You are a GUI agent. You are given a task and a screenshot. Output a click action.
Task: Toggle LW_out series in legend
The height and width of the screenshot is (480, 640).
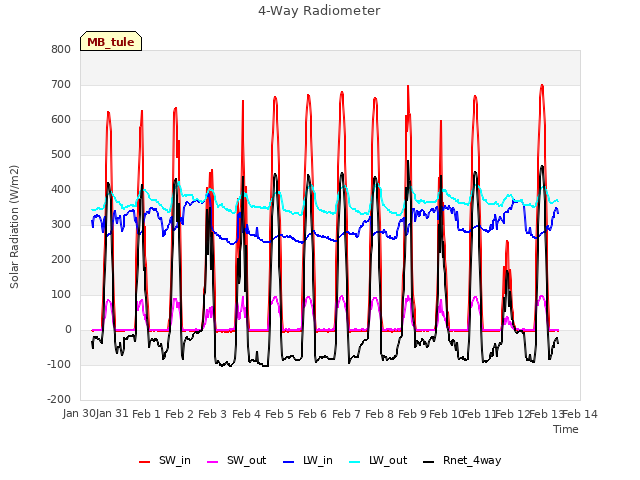tap(378, 460)
